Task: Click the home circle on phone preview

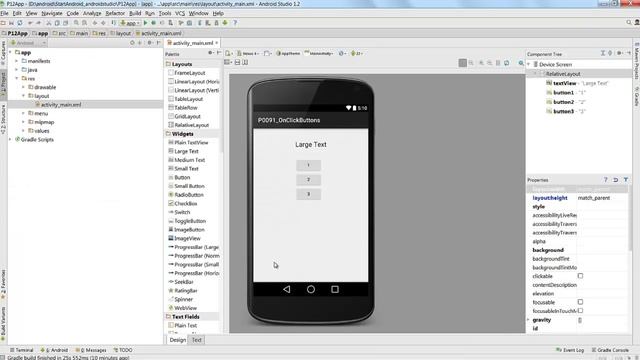Action: (x=311, y=289)
